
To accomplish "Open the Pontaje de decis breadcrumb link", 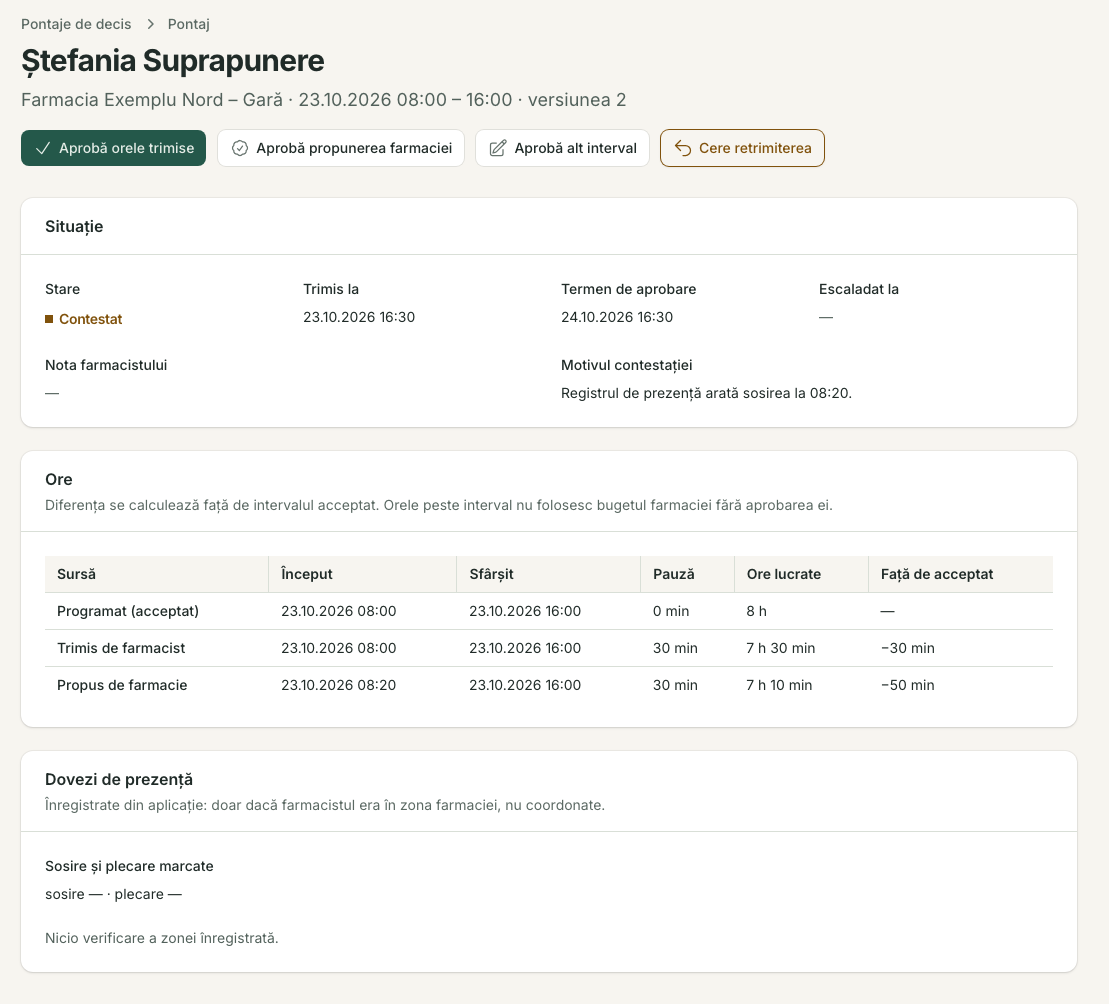I will click(76, 24).
